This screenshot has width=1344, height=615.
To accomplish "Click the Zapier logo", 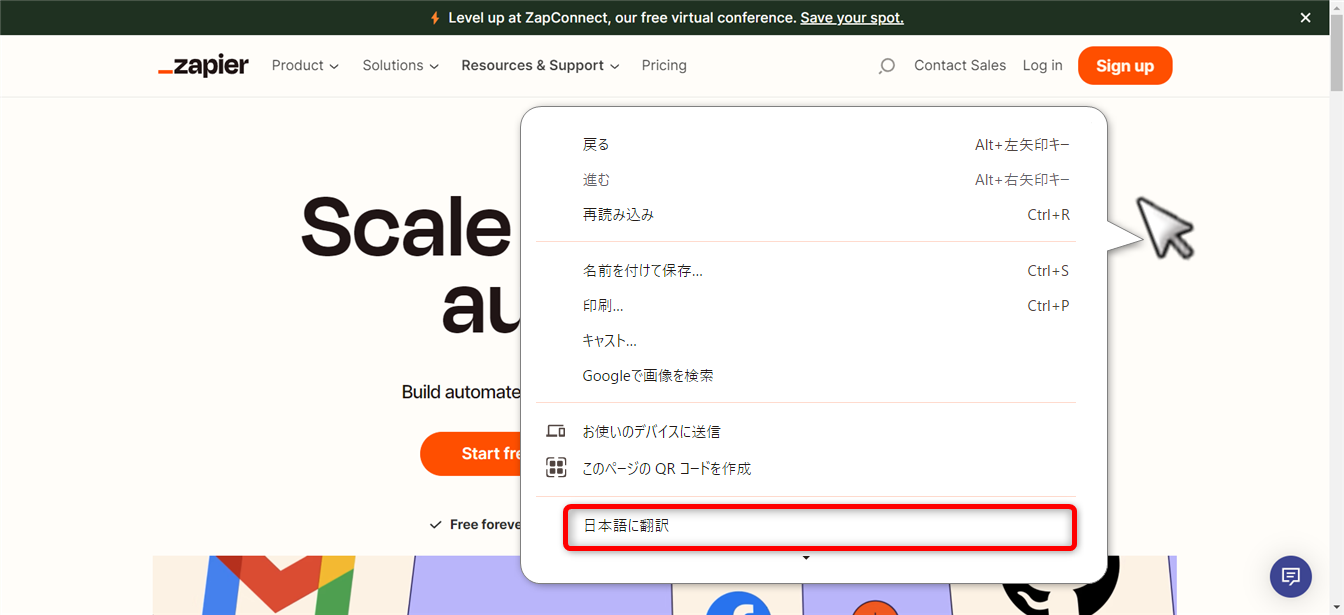I will click(203, 65).
